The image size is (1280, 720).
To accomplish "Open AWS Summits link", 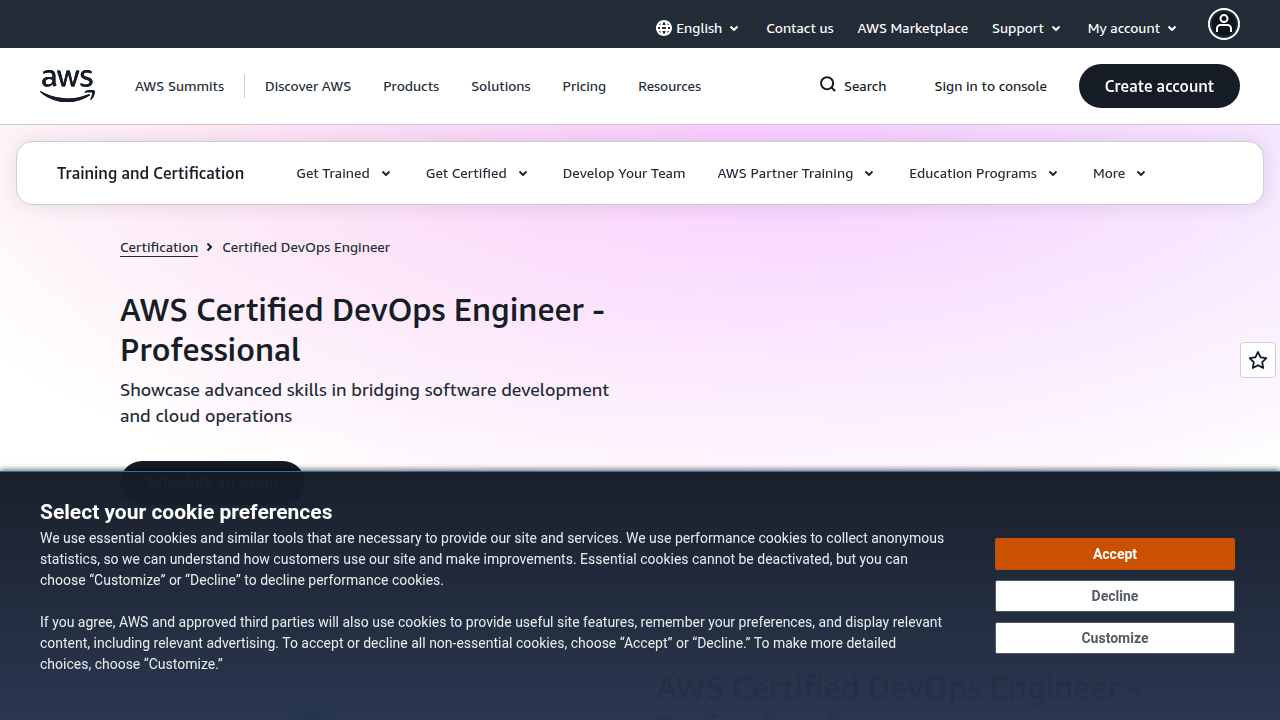I will [x=180, y=86].
